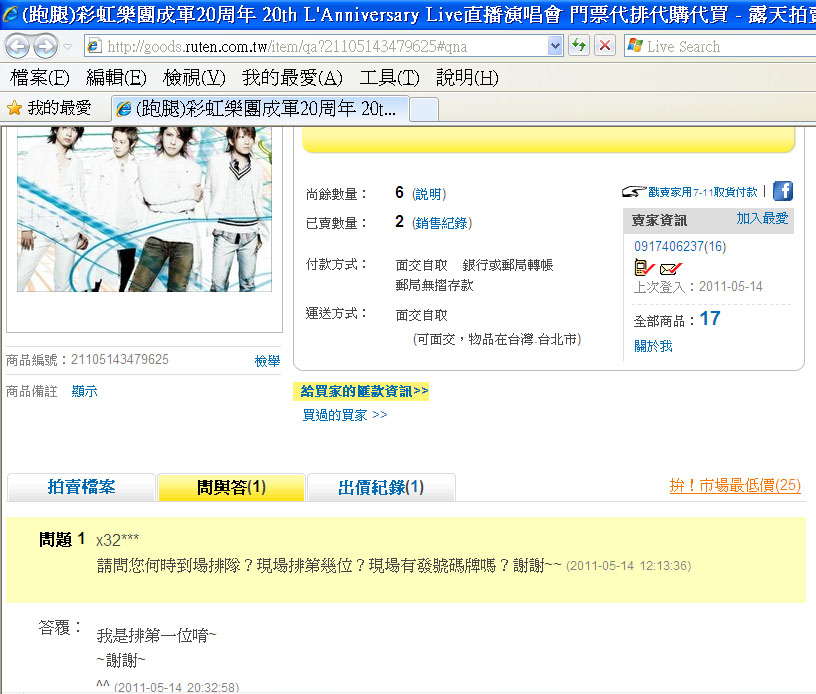Open 戳賣家用7-11取貨付款 link
Image resolution: width=816 pixels, height=694 pixels.
point(703,192)
